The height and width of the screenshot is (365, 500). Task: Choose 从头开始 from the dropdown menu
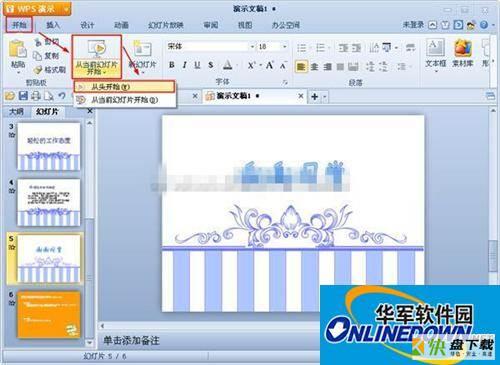coord(124,87)
